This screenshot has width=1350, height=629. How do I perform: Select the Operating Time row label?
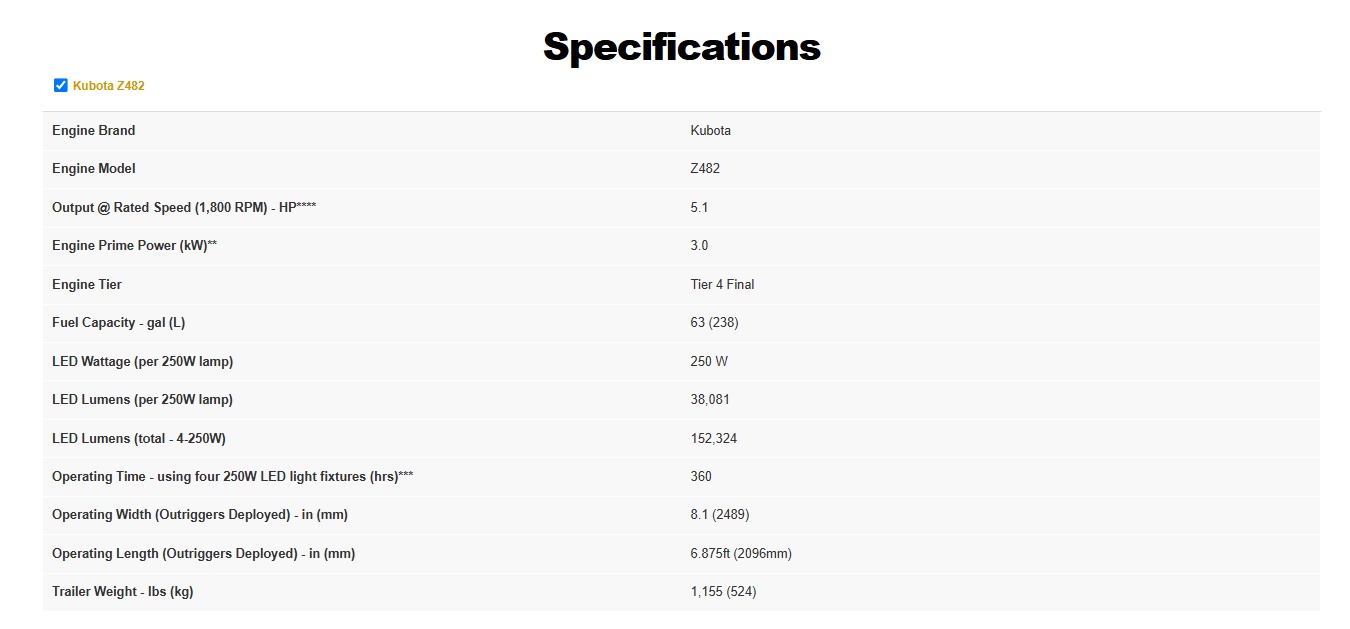click(232, 477)
